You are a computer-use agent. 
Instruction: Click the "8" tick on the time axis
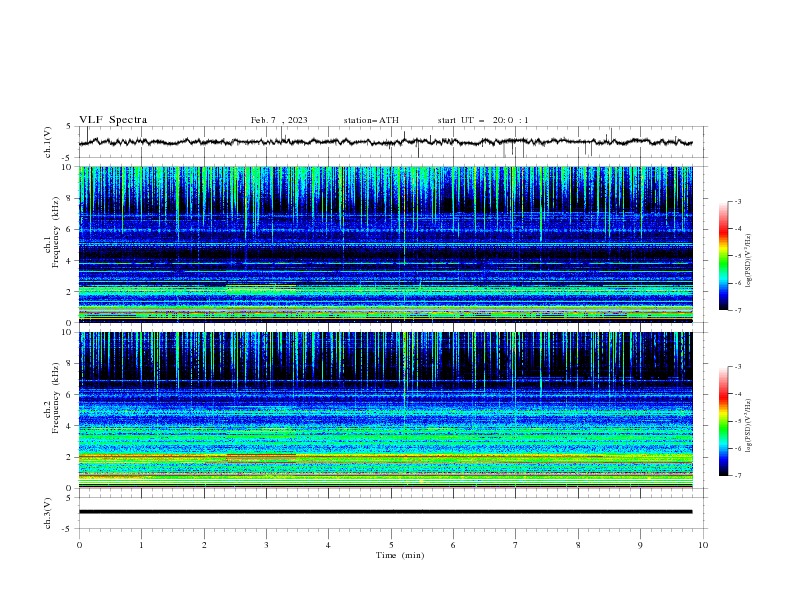tap(578, 545)
